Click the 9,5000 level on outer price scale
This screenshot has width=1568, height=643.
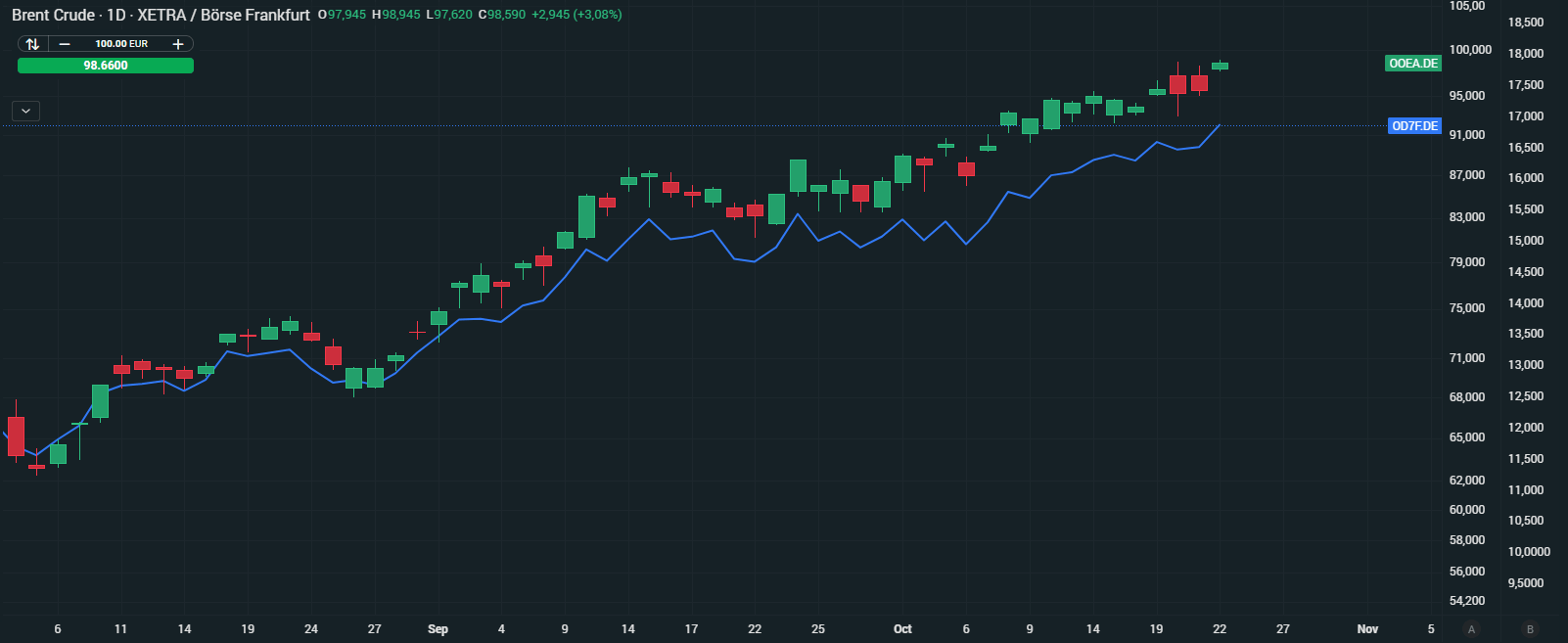(1526, 583)
